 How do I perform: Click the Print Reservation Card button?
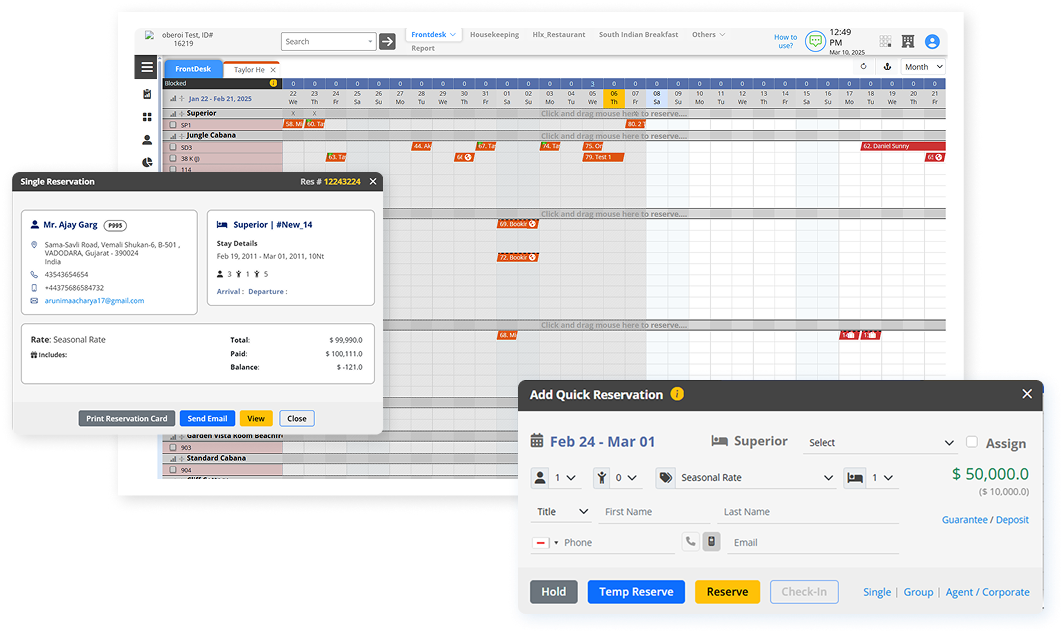127,419
